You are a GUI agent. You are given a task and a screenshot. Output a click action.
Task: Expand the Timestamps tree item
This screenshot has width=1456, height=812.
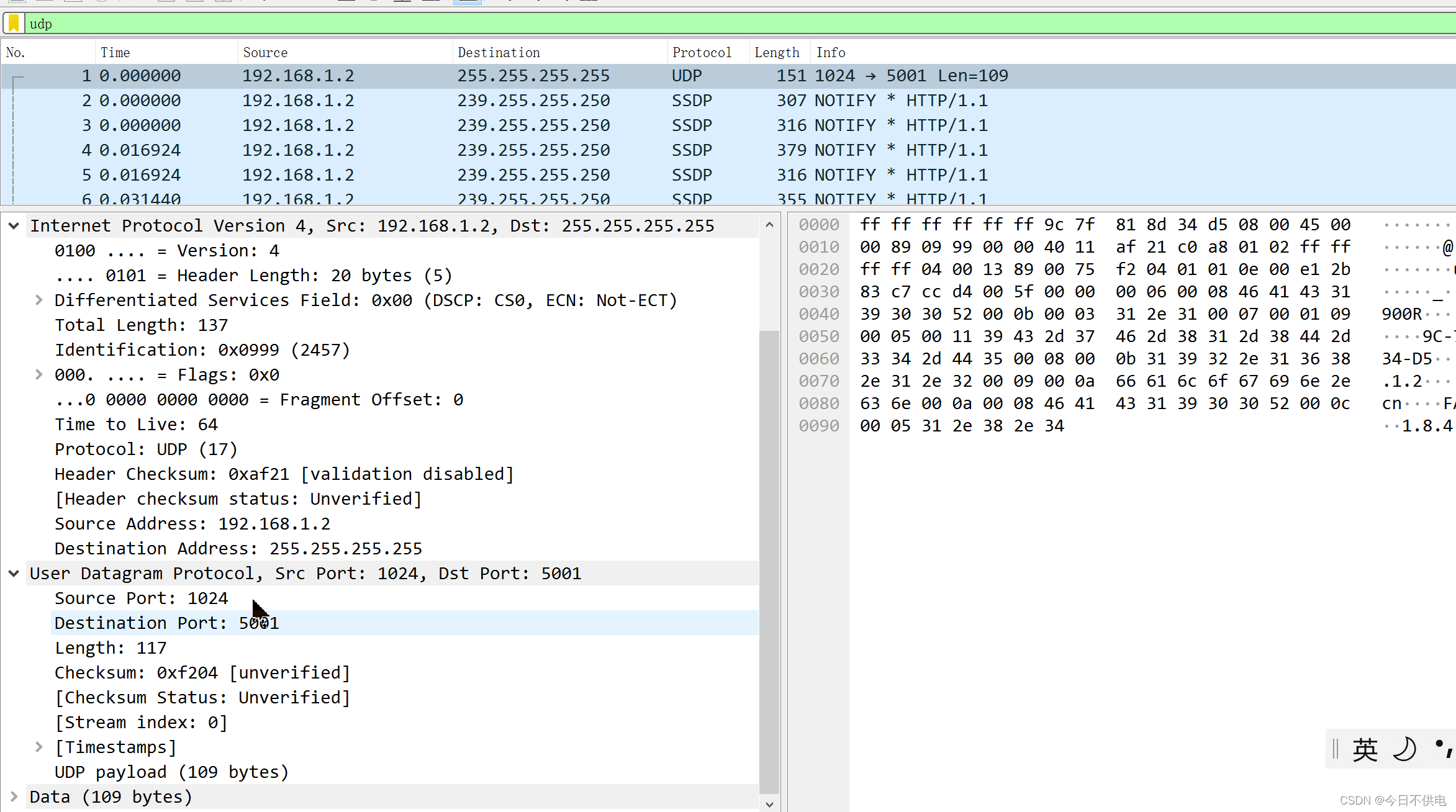click(38, 747)
